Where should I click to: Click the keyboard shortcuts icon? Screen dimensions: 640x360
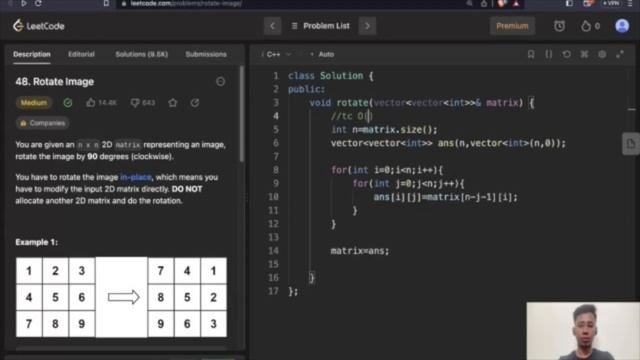[x=584, y=54]
